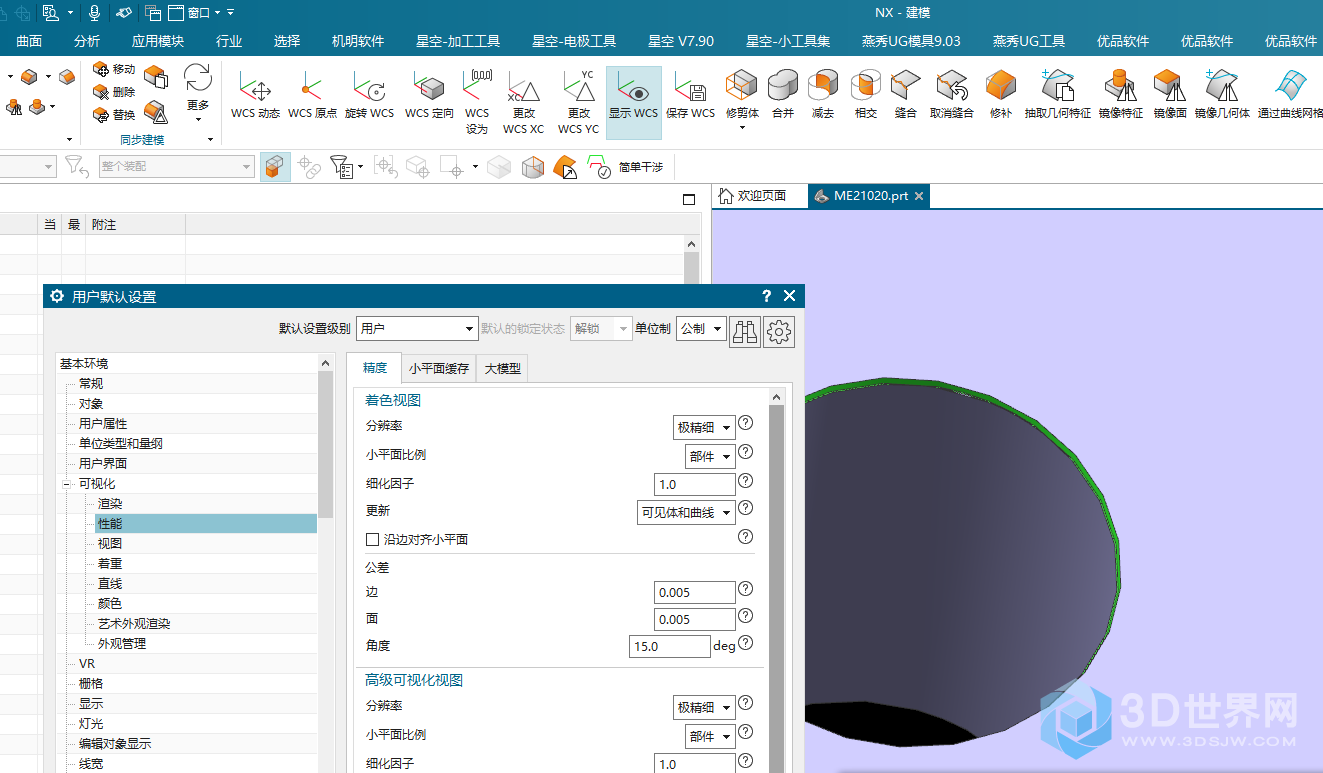Click the help question mark in dialog title
The image size is (1323, 773).
pos(767,296)
